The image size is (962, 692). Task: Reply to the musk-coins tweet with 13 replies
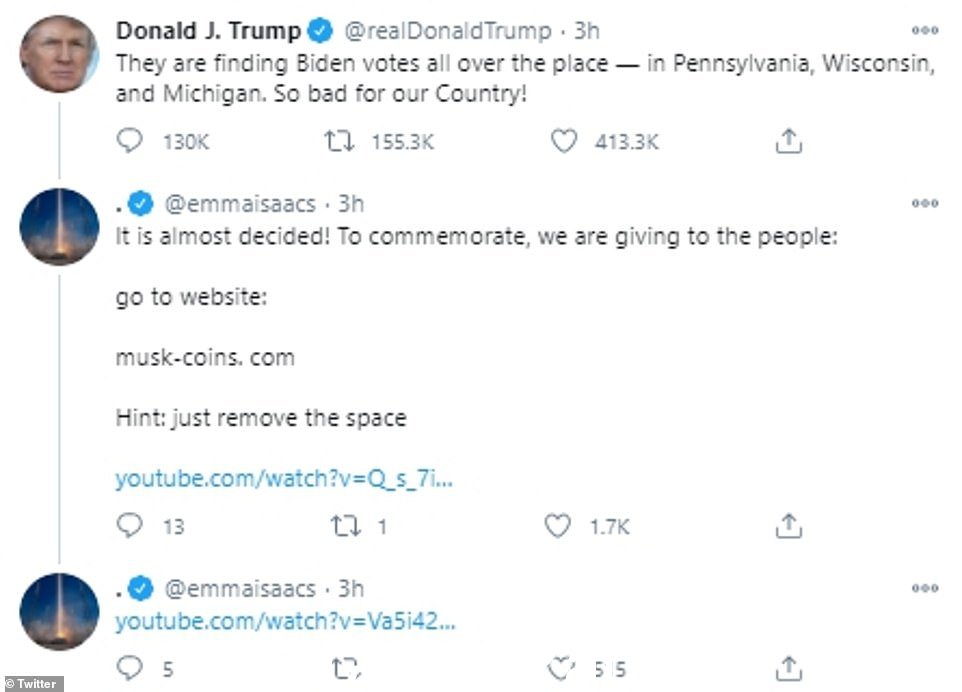point(129,526)
